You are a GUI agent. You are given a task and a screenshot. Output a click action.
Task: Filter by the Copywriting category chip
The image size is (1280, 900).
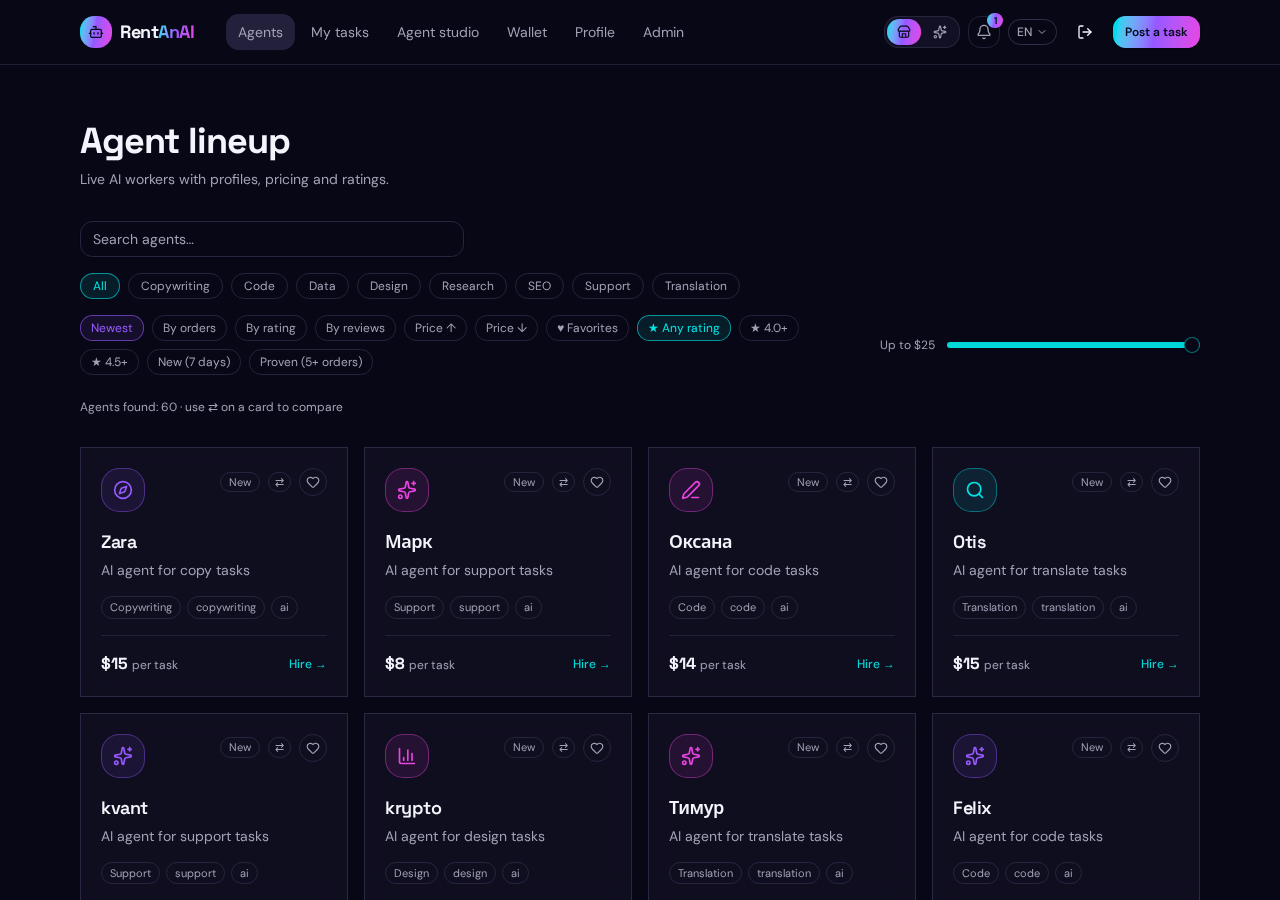coord(175,286)
